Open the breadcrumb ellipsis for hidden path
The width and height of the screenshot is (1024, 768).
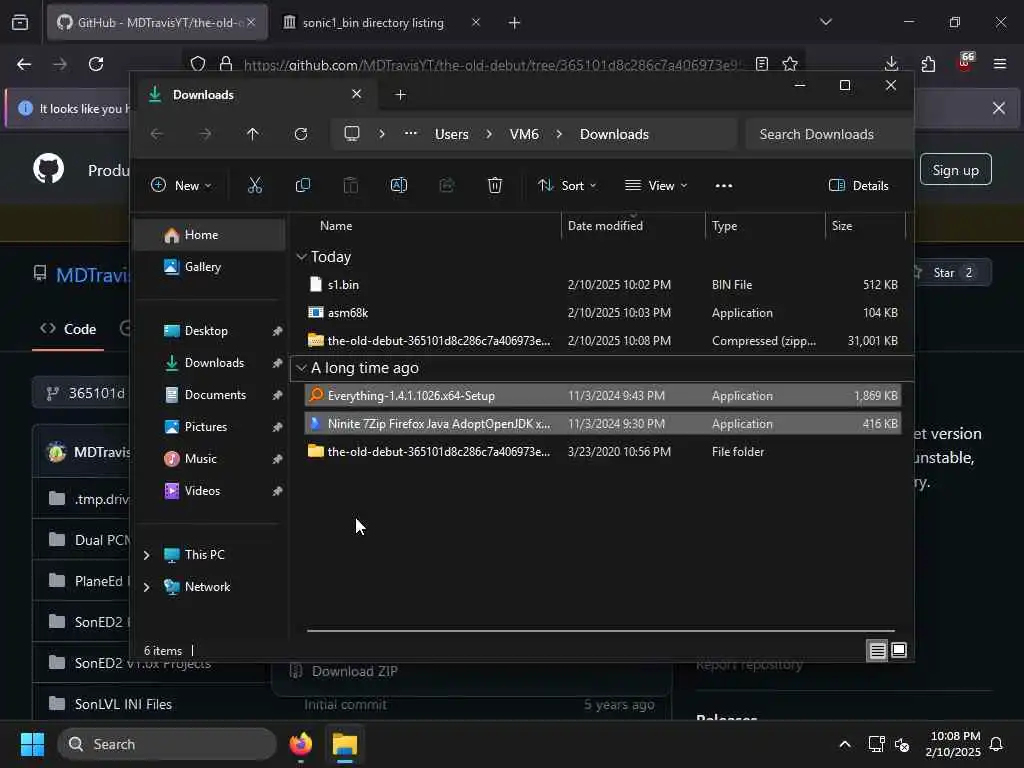point(410,134)
